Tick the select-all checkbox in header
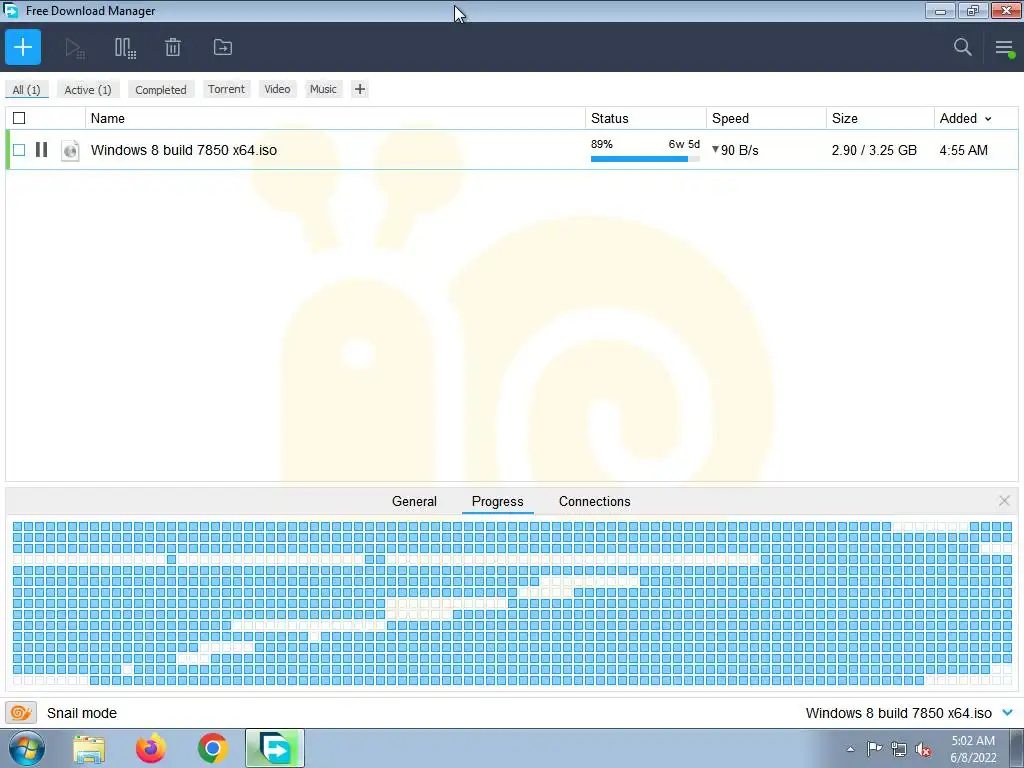 [19, 118]
